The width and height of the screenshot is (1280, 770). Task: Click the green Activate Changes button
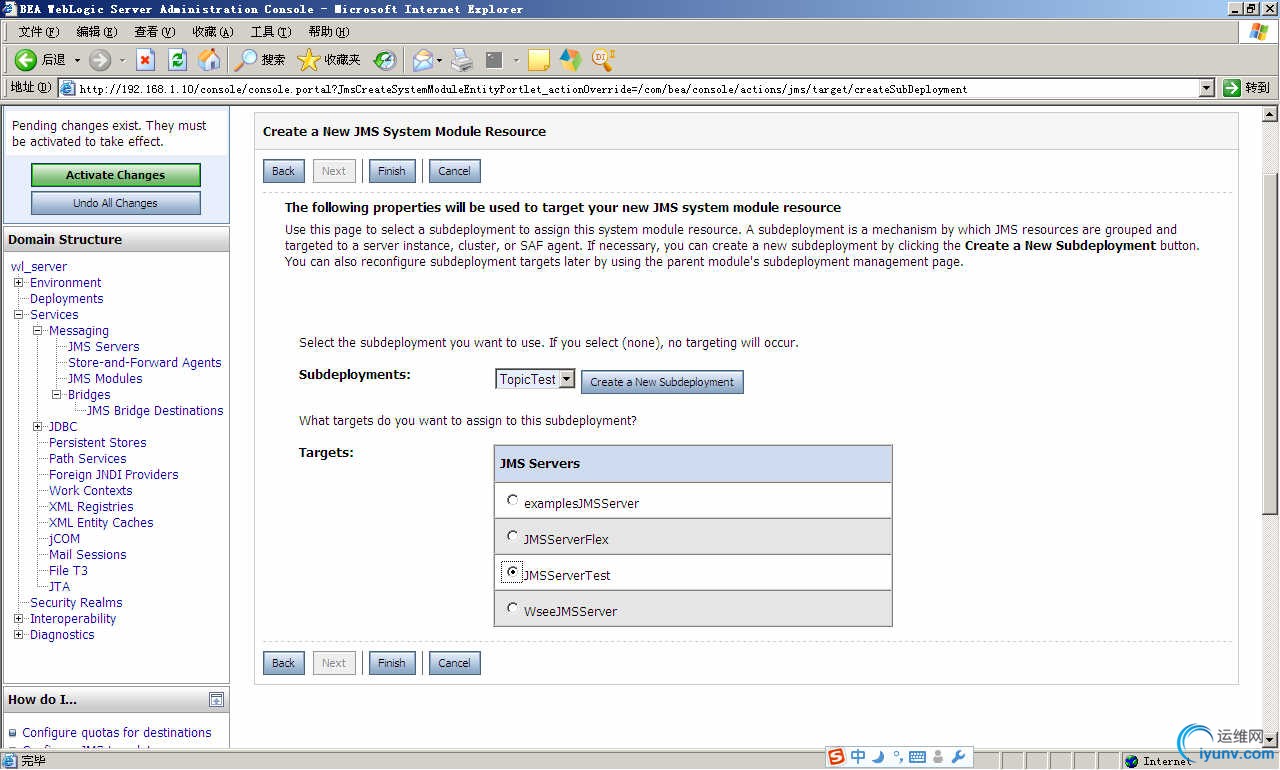pyautogui.click(x=116, y=175)
